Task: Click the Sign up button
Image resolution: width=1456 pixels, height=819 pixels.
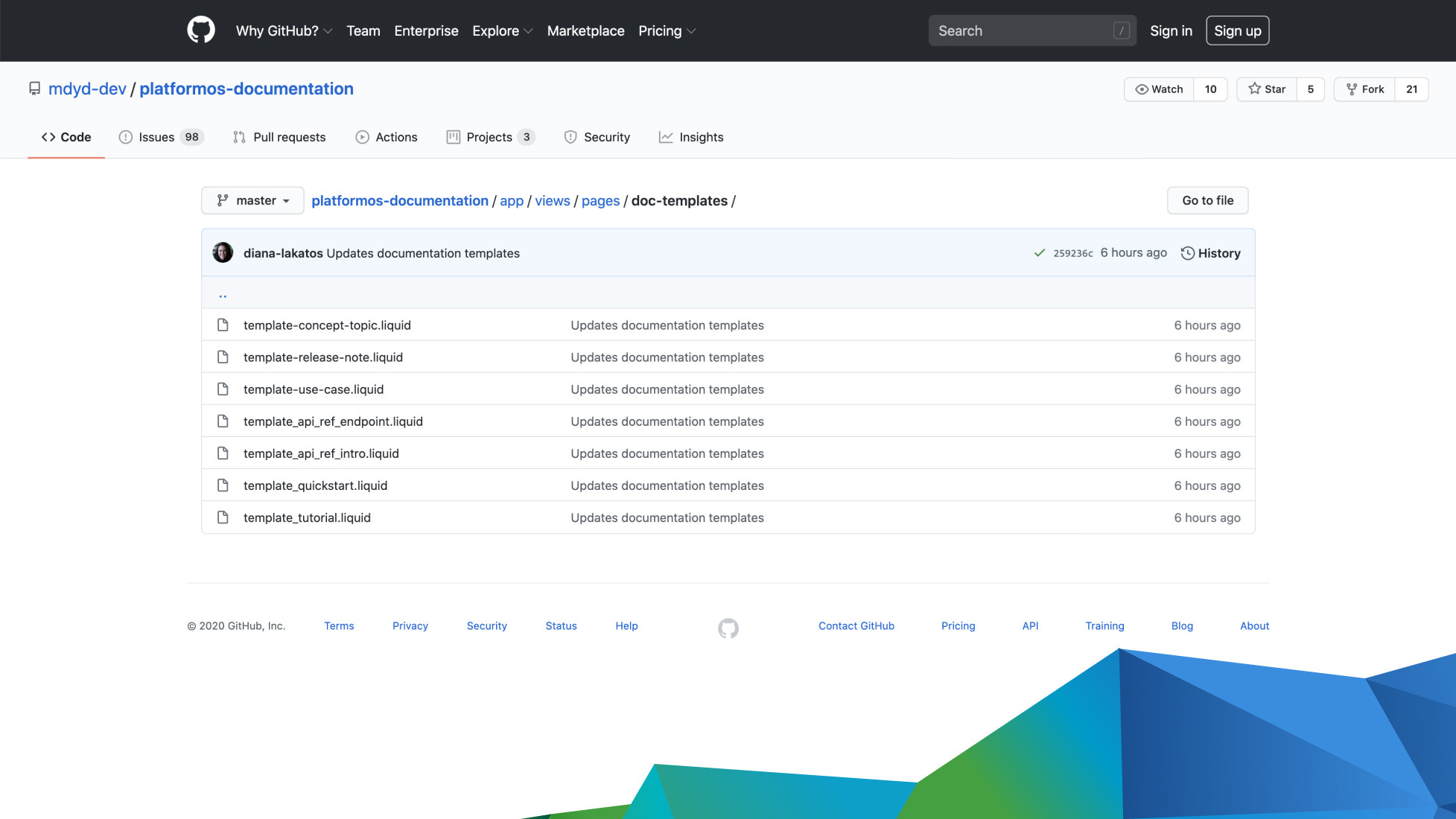Action: pyautogui.click(x=1237, y=31)
